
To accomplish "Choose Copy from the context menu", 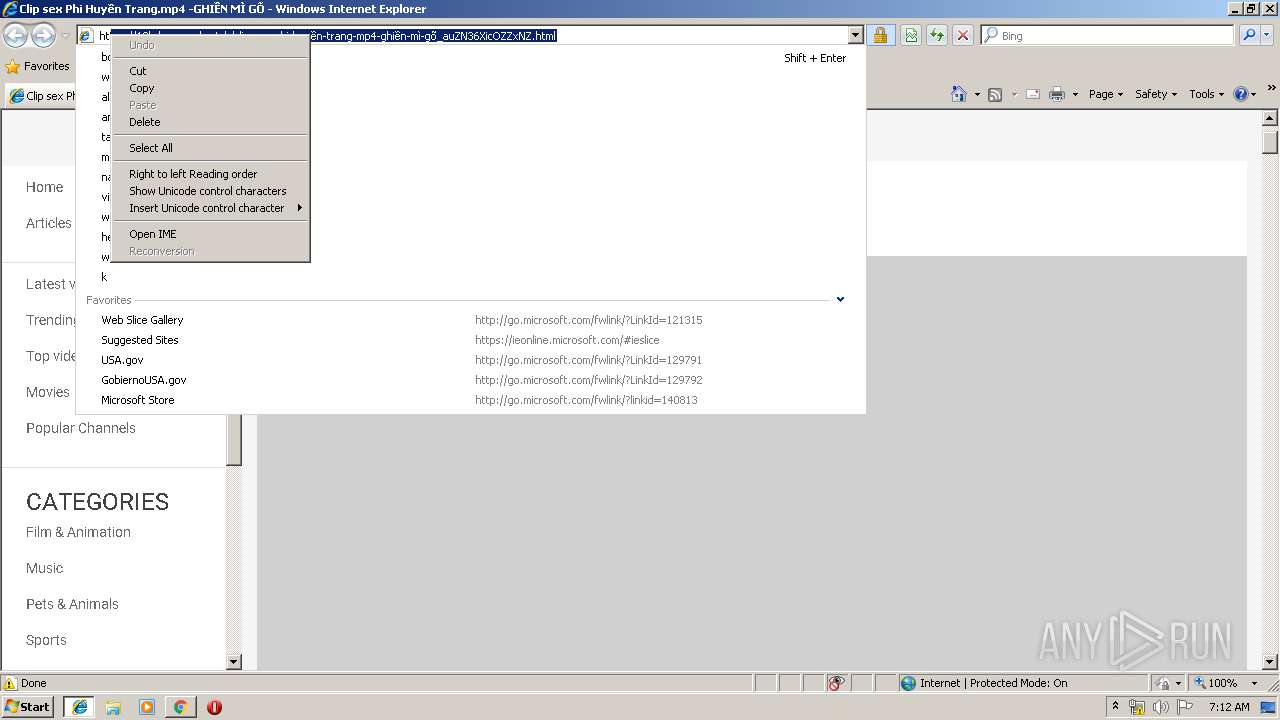I will (x=210, y=88).
